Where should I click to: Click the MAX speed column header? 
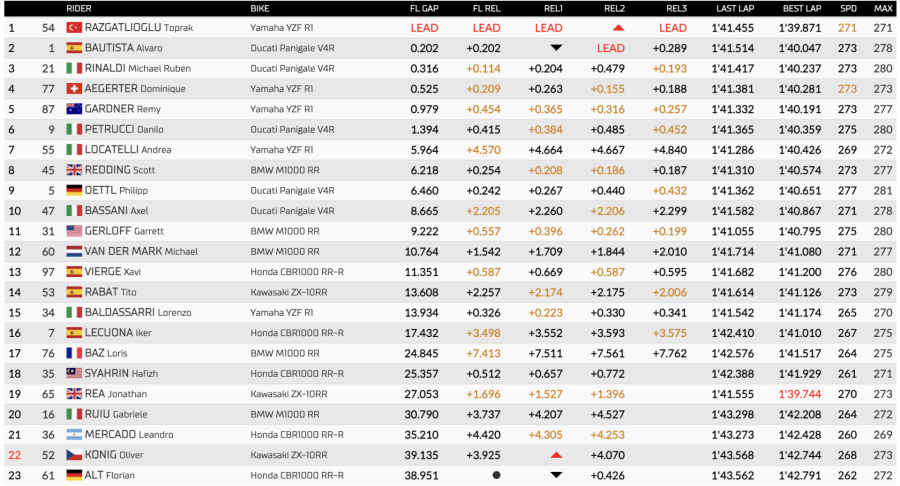(x=882, y=8)
